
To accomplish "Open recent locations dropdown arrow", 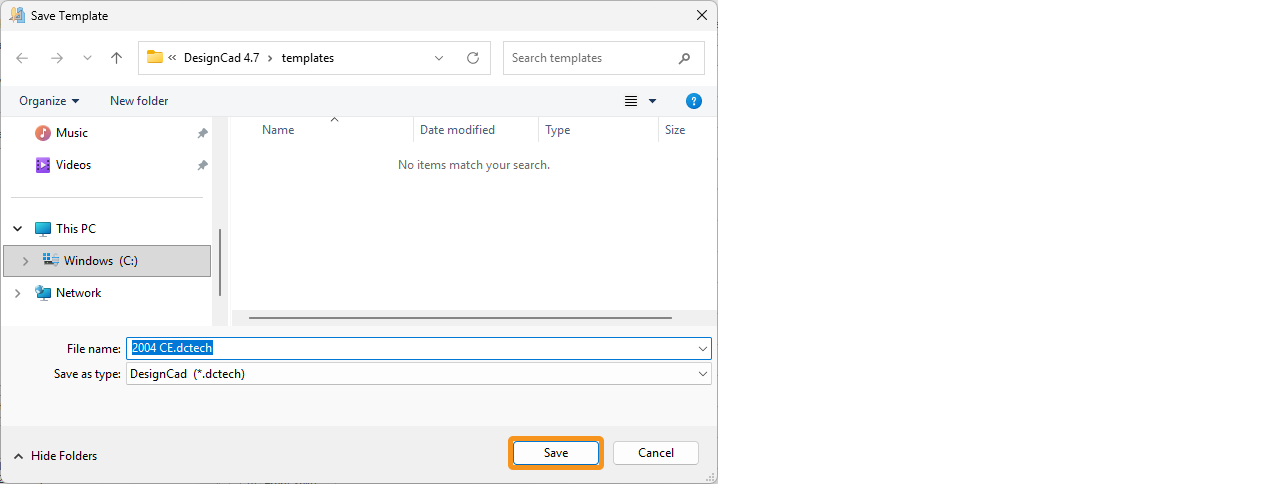I will click(x=87, y=58).
